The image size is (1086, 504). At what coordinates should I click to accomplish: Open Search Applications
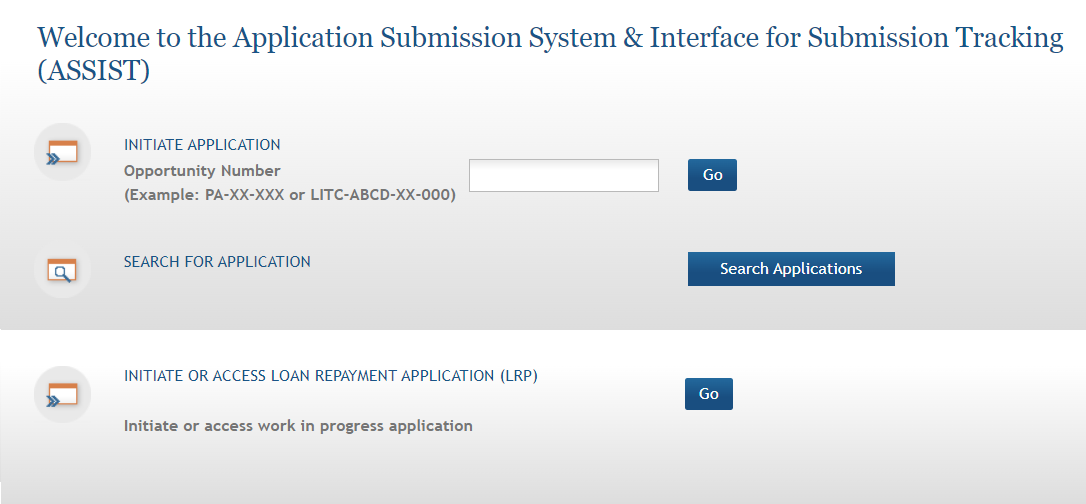791,269
